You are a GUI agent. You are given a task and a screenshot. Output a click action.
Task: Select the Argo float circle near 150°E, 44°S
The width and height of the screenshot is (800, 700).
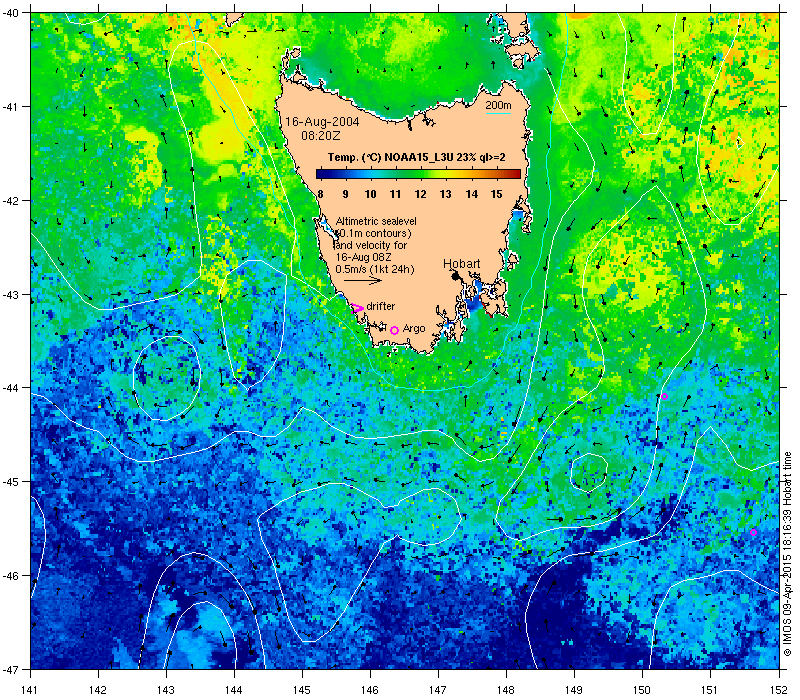664,396
